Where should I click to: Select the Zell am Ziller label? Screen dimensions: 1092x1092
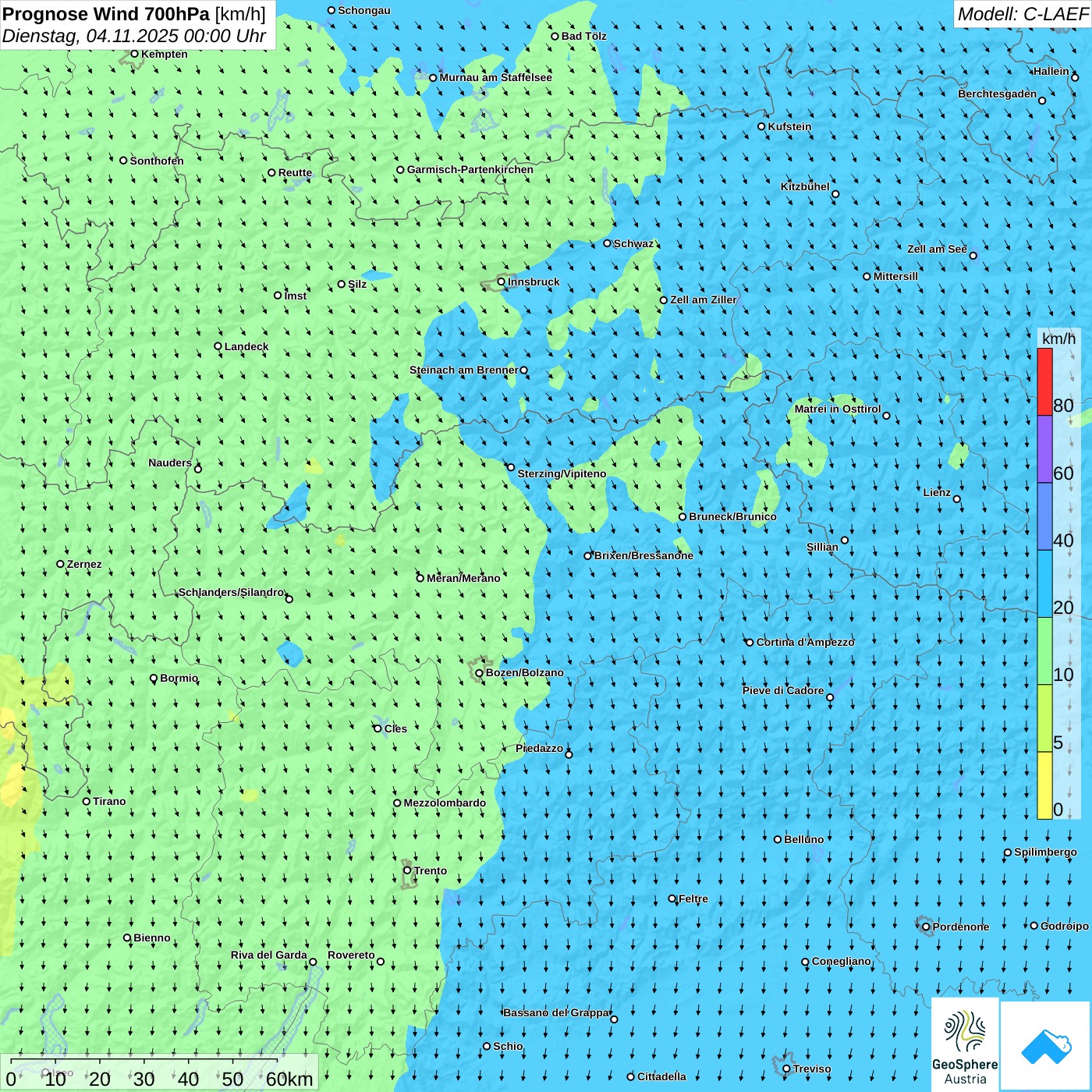click(x=703, y=300)
